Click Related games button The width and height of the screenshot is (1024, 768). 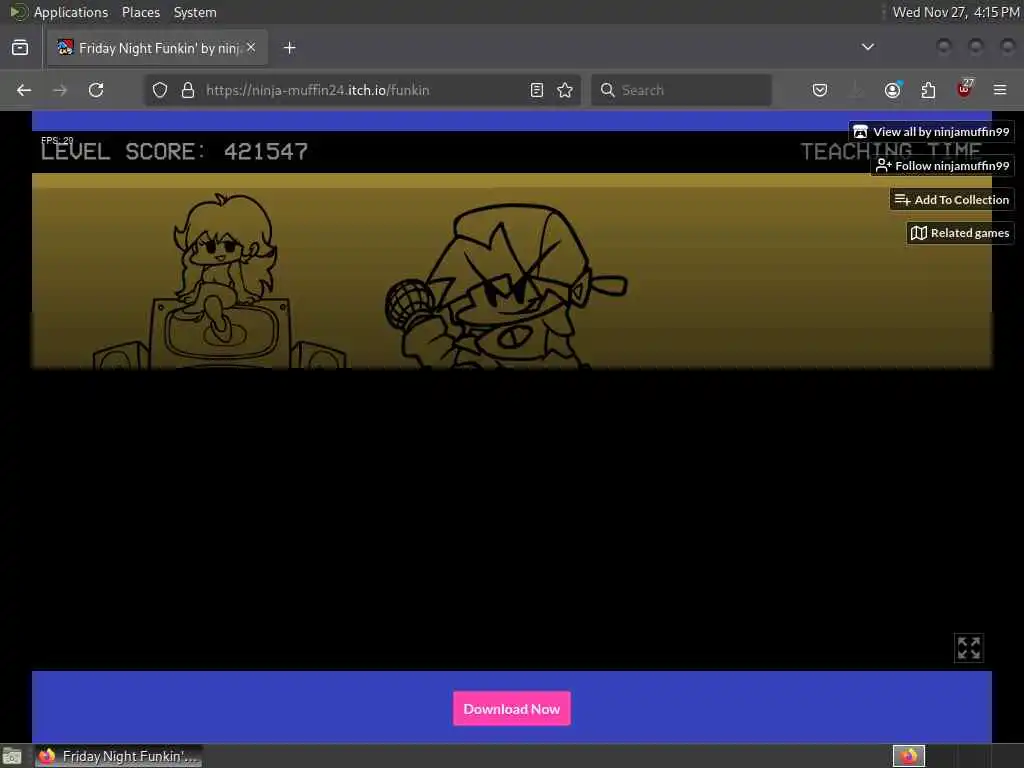(x=960, y=233)
